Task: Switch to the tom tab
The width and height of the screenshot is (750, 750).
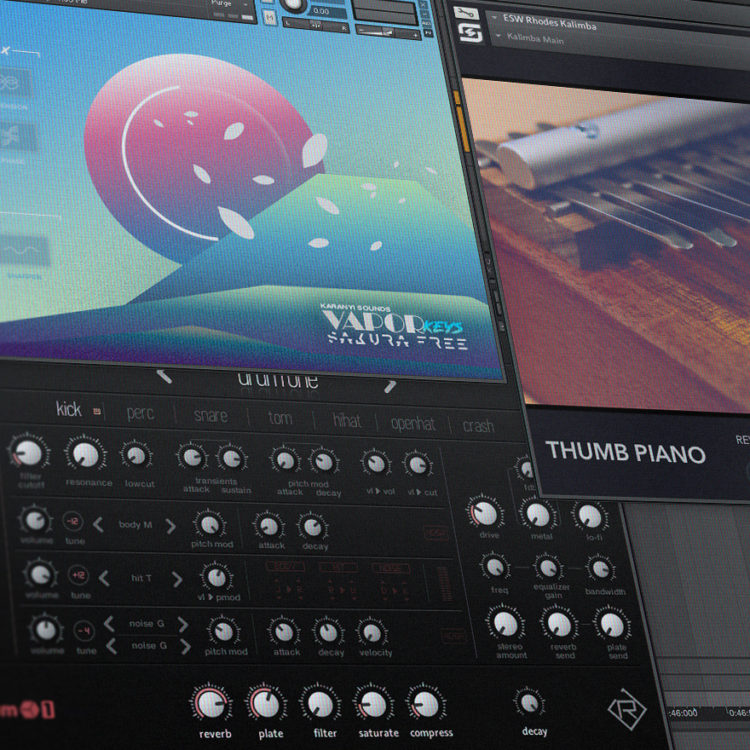Action: click(280, 419)
